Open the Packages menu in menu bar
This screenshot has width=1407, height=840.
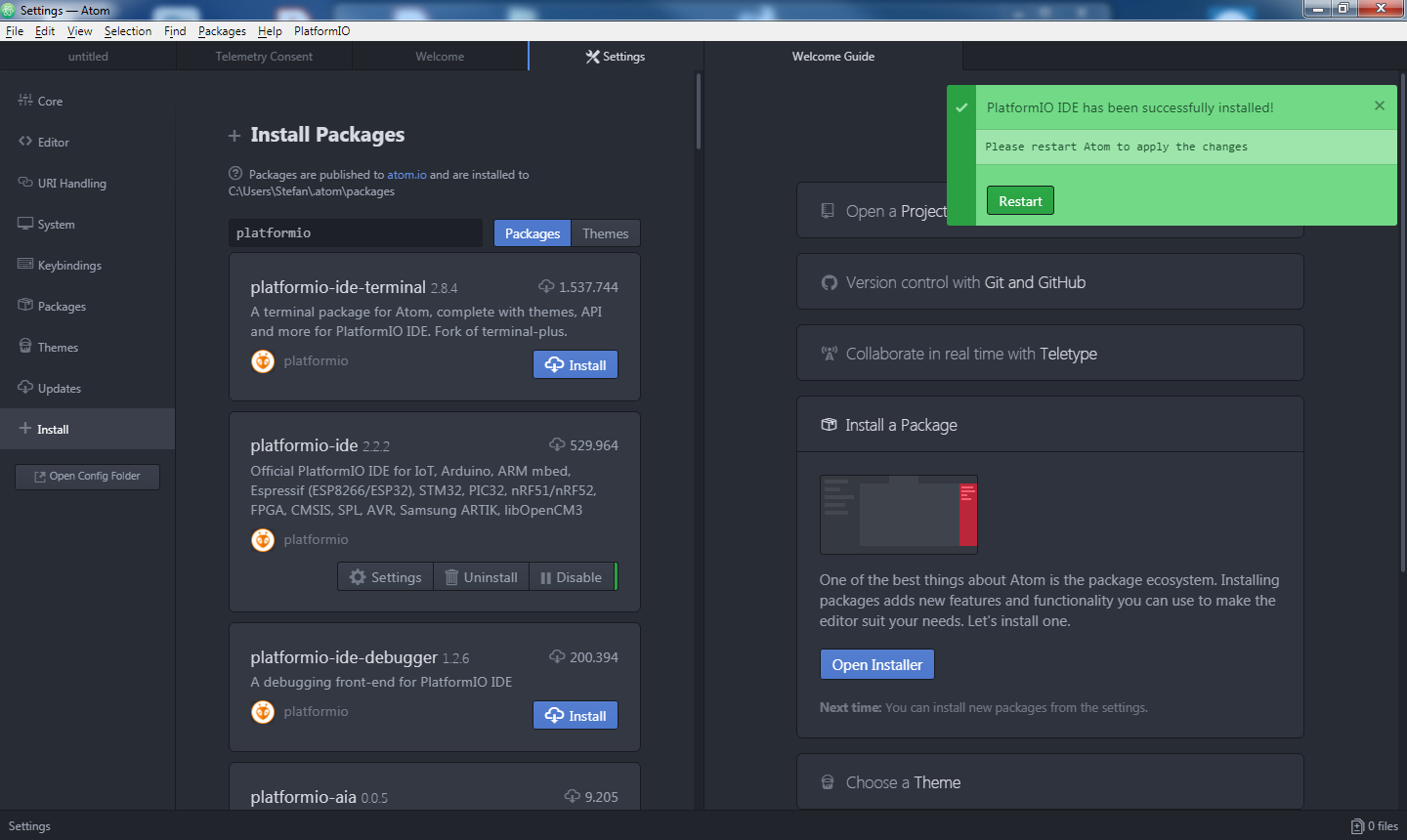[x=222, y=31]
